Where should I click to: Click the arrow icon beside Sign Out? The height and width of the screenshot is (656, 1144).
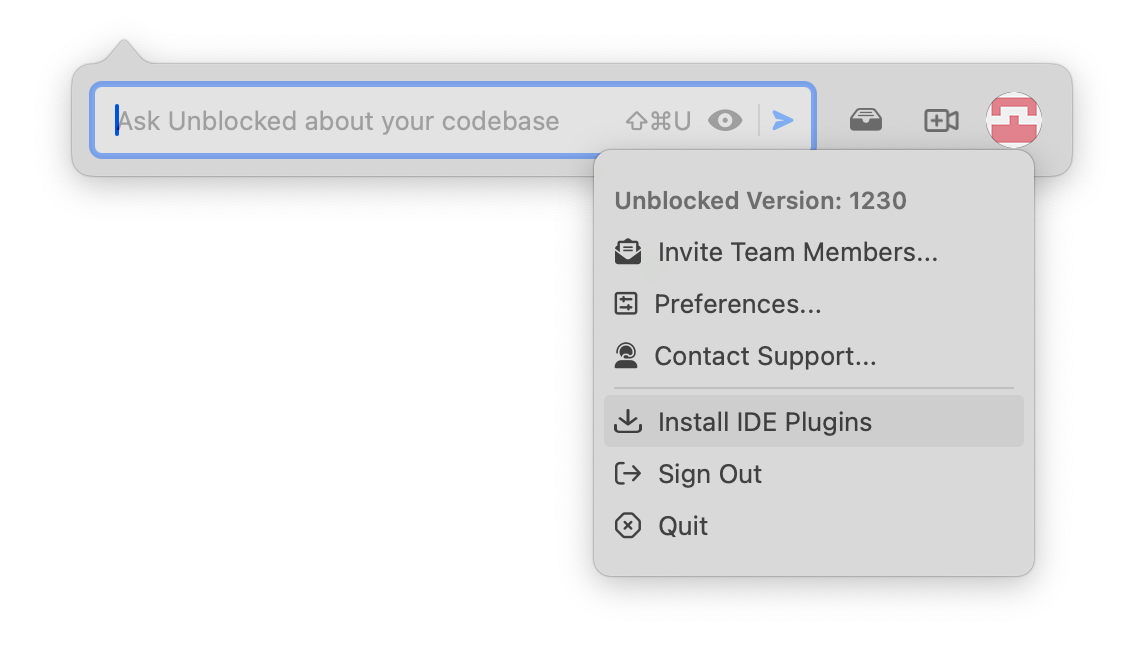(627, 474)
